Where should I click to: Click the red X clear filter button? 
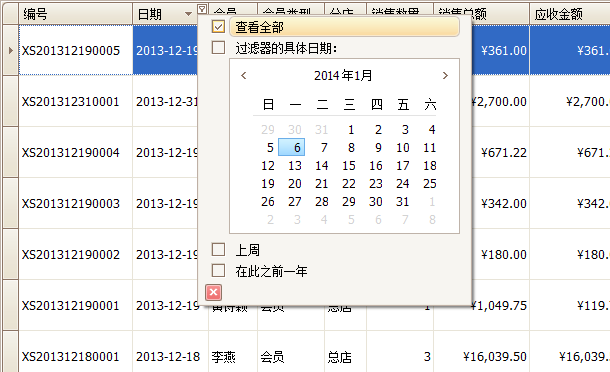tap(214, 292)
